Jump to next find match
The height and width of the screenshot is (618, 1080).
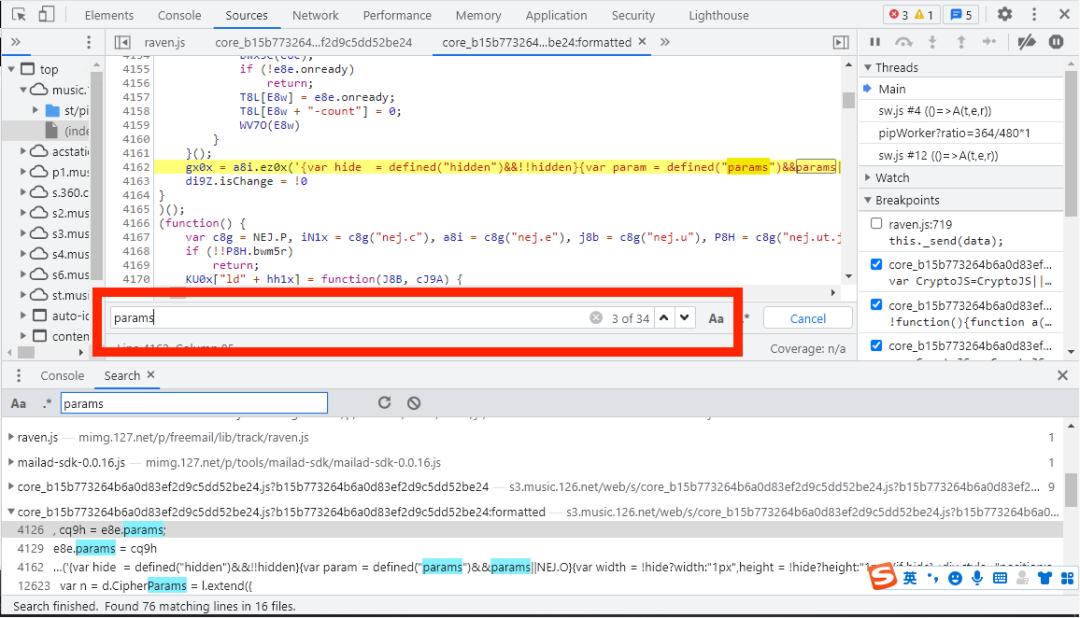coord(684,318)
